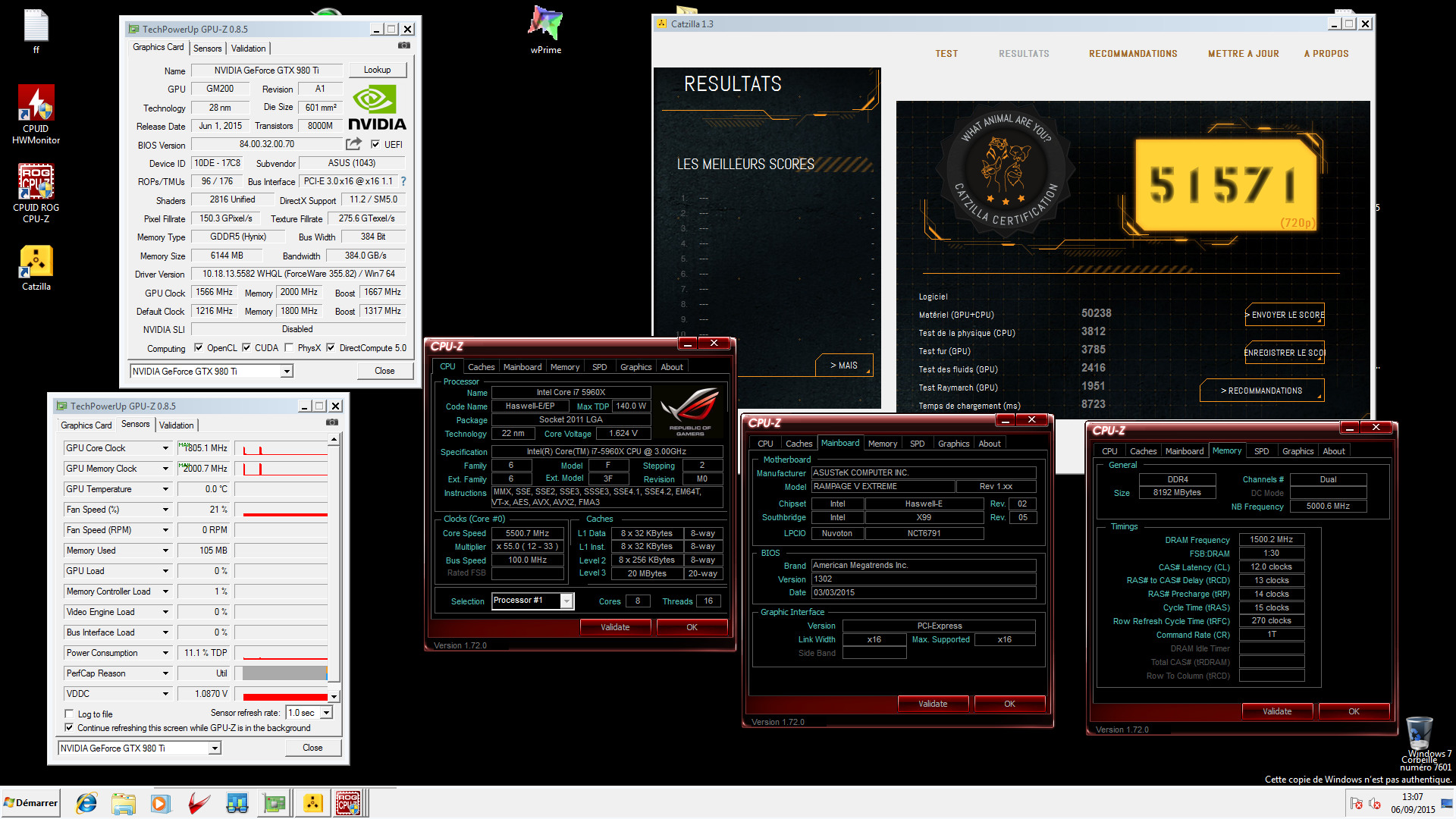Screen dimensions: 1456x819
Task: Click OK in CPU-Z Memory window
Action: click(1354, 711)
